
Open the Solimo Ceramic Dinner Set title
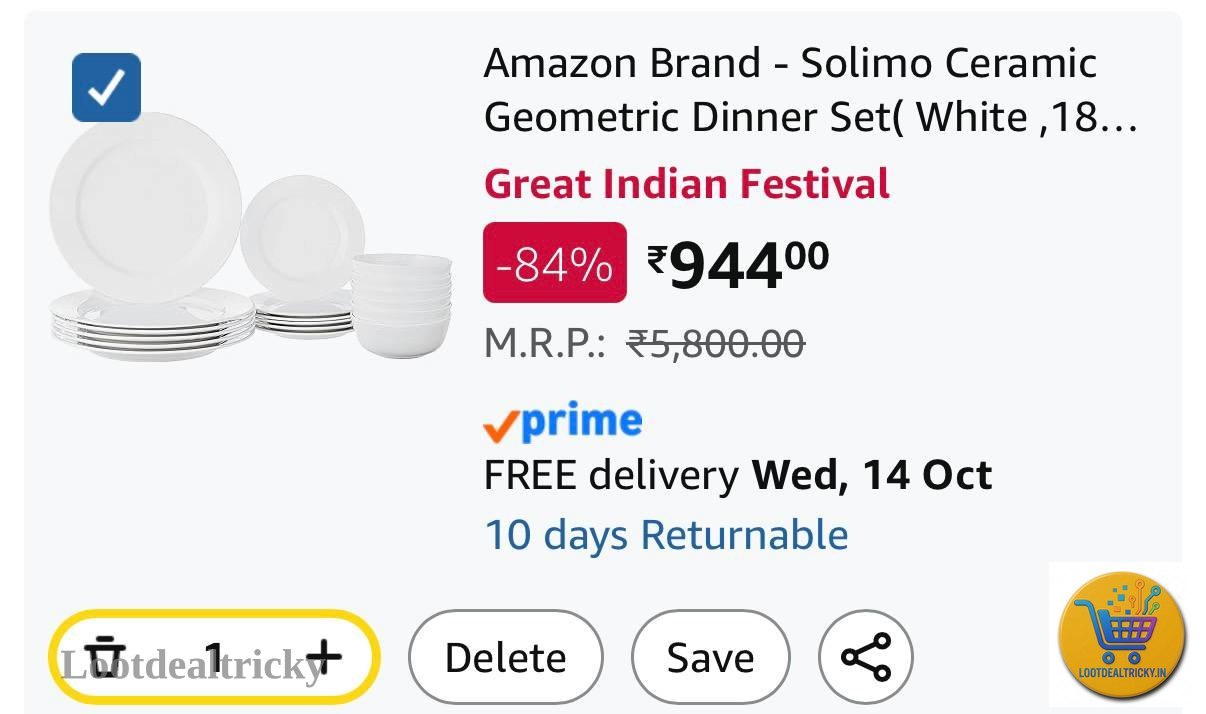[x=810, y=91]
